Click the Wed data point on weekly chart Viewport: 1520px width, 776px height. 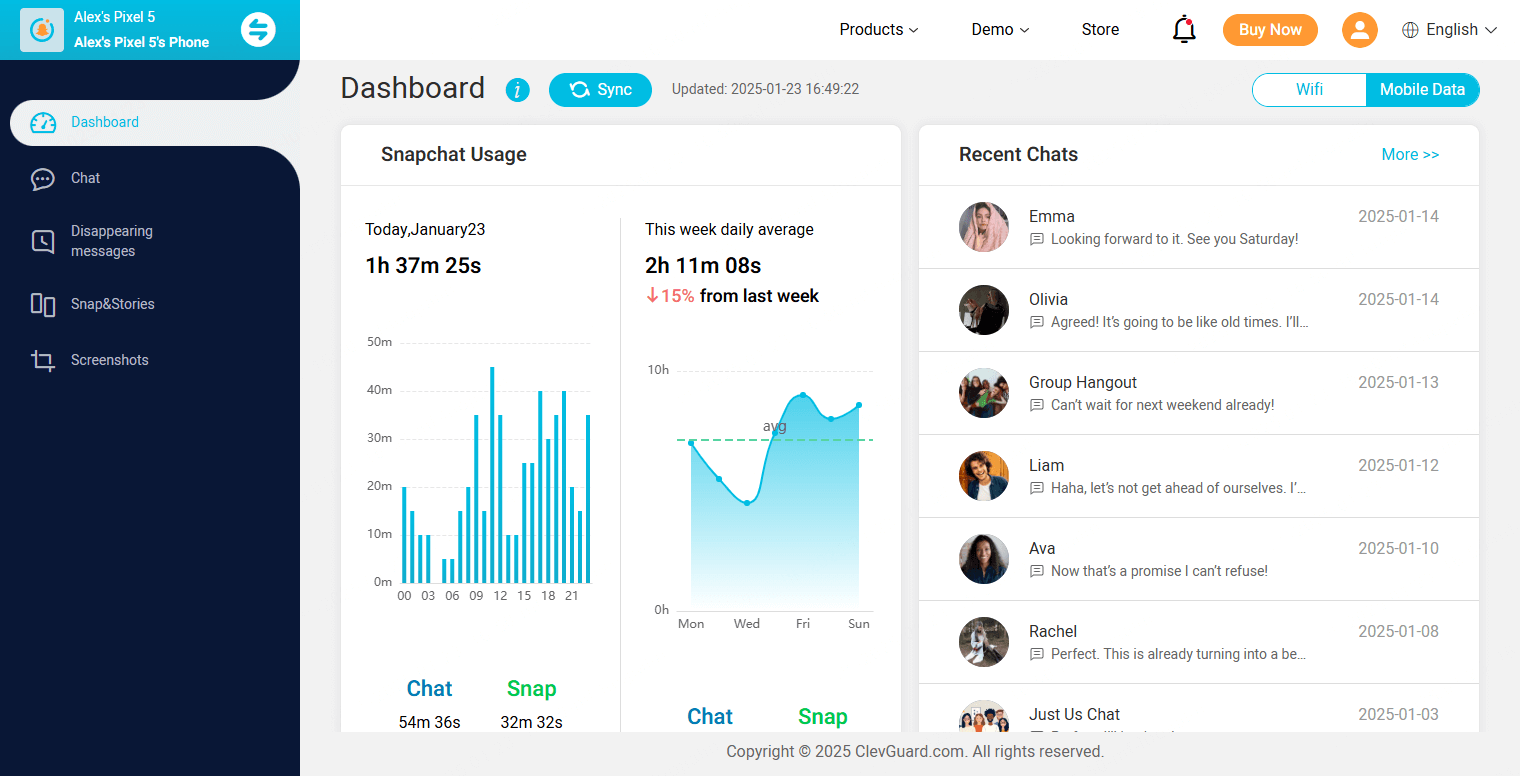(746, 502)
